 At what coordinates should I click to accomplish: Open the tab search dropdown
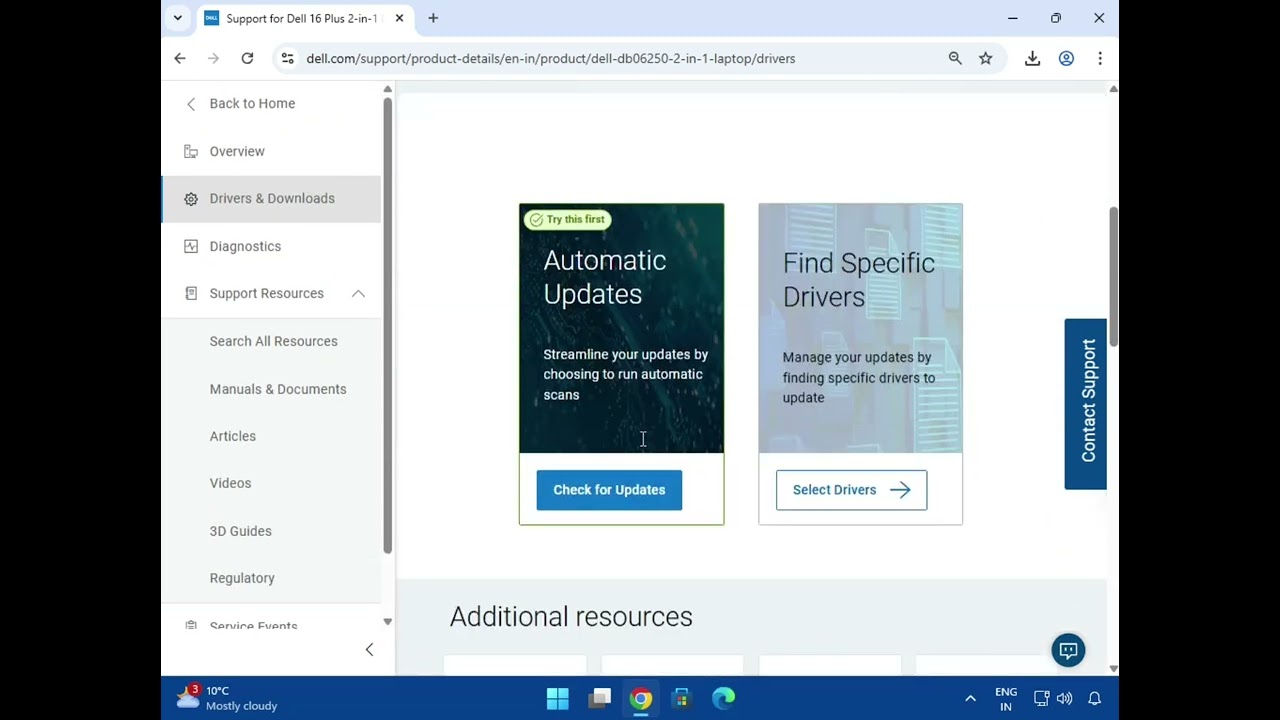(x=178, y=18)
